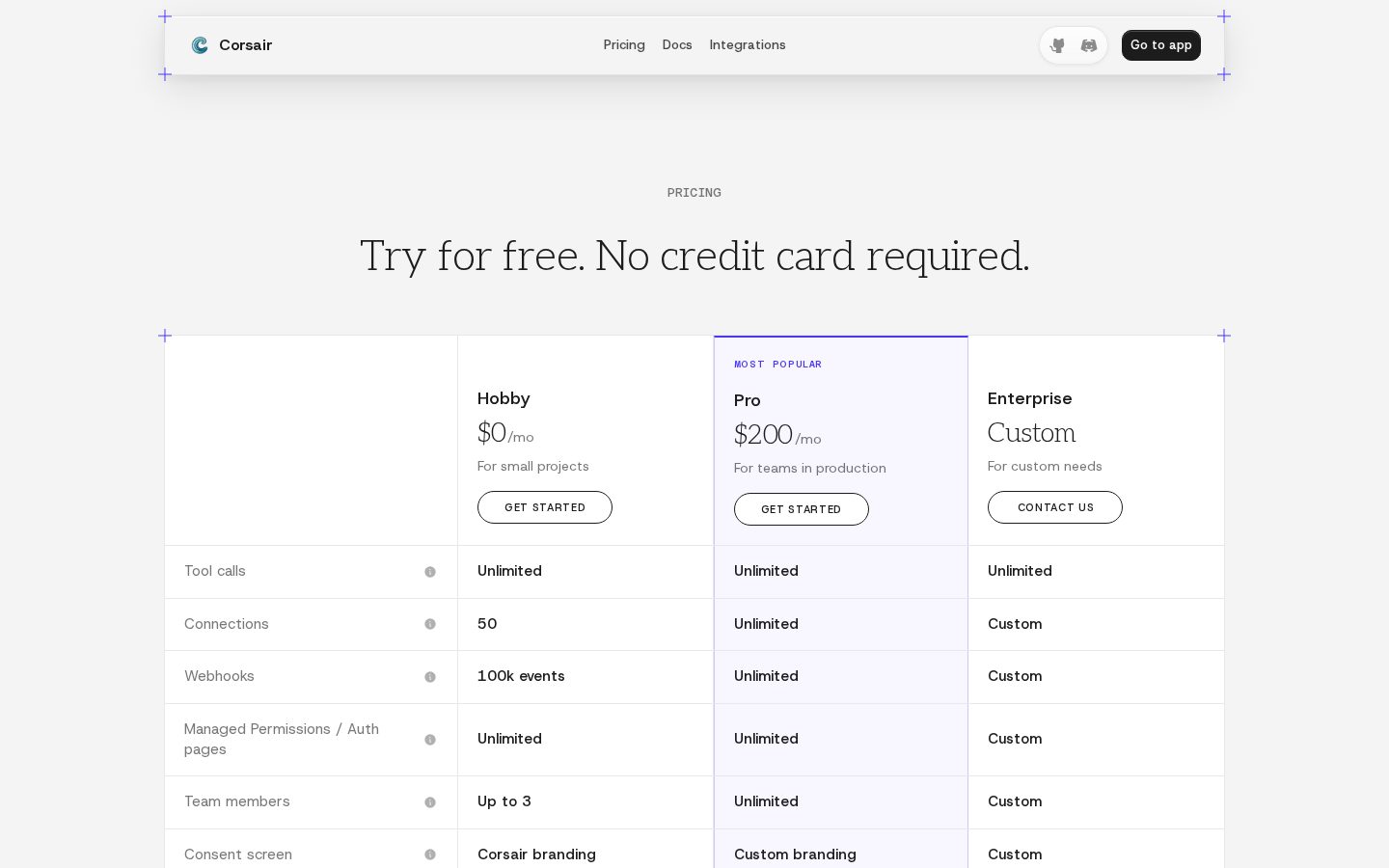Click the Go to app button
1389x868 pixels.
pos(1161,45)
